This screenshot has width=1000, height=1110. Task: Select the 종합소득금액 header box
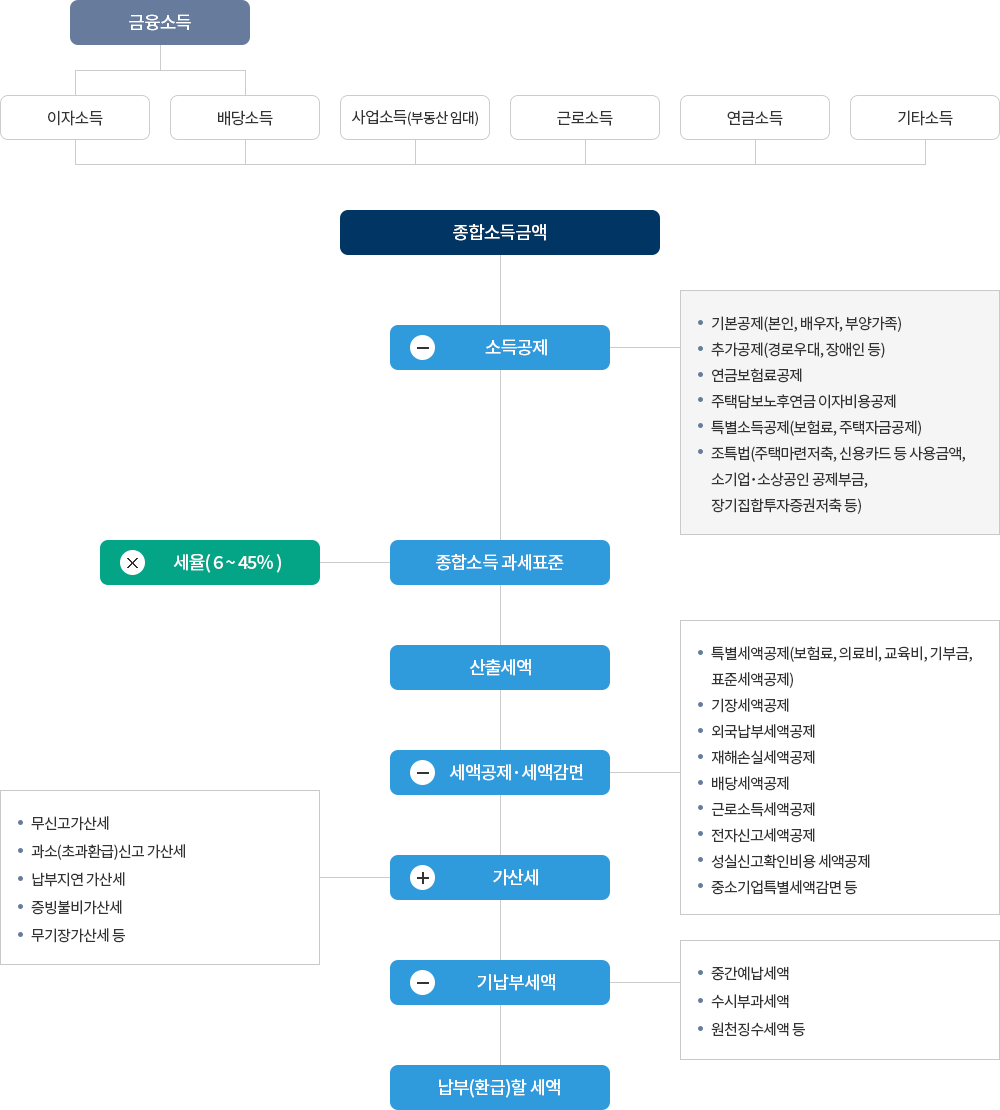click(x=500, y=232)
